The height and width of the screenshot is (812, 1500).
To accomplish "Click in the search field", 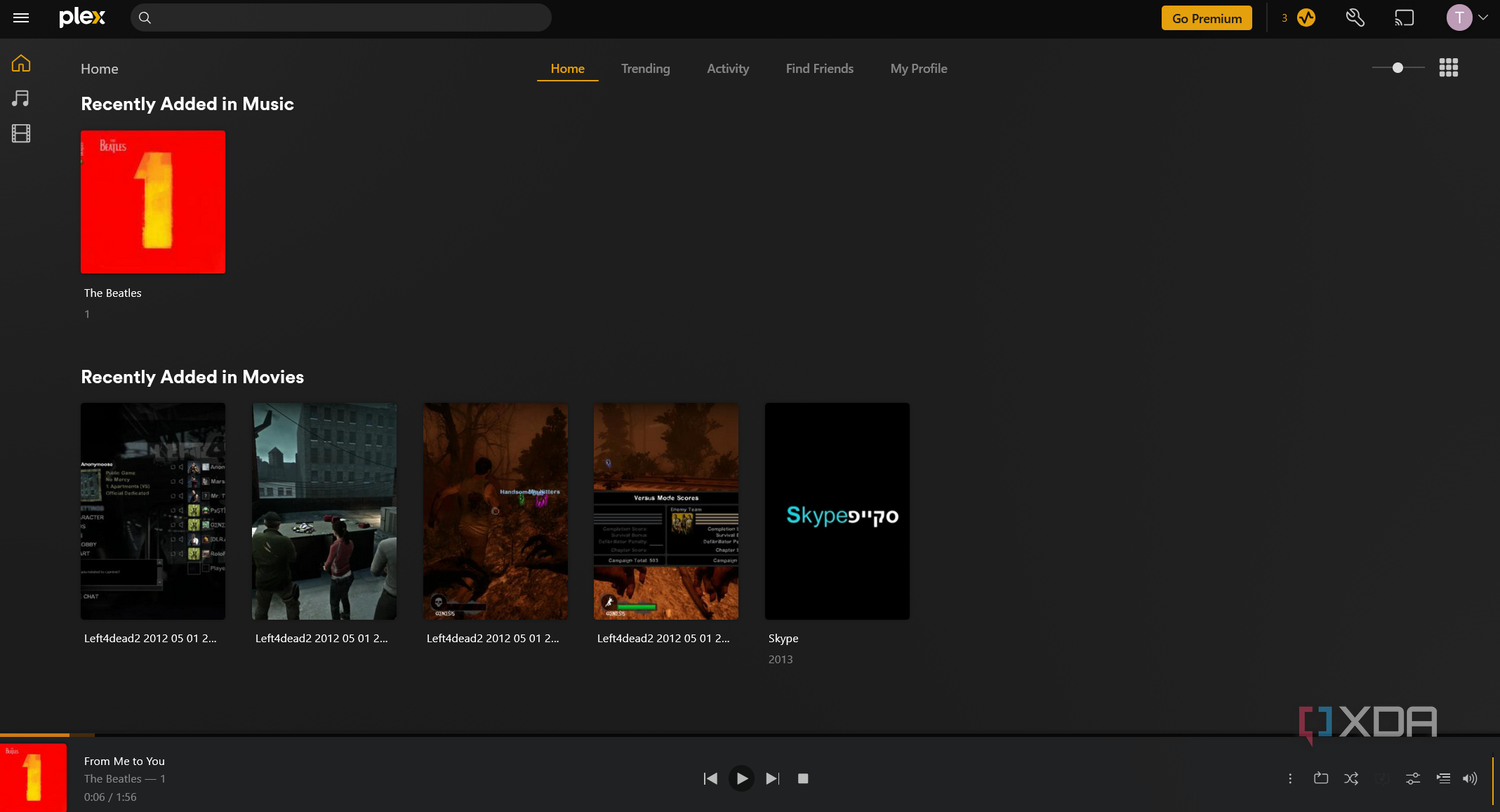I will click(x=341, y=18).
